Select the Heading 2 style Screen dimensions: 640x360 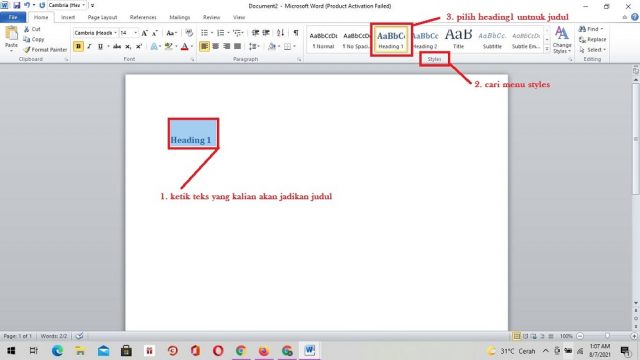[x=425, y=39]
